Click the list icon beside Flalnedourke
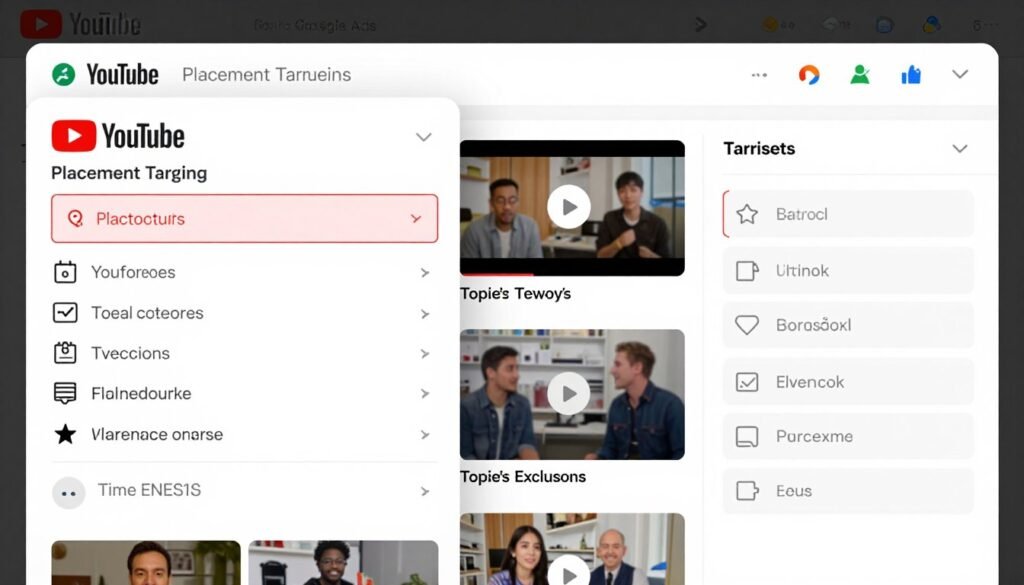 click(65, 393)
